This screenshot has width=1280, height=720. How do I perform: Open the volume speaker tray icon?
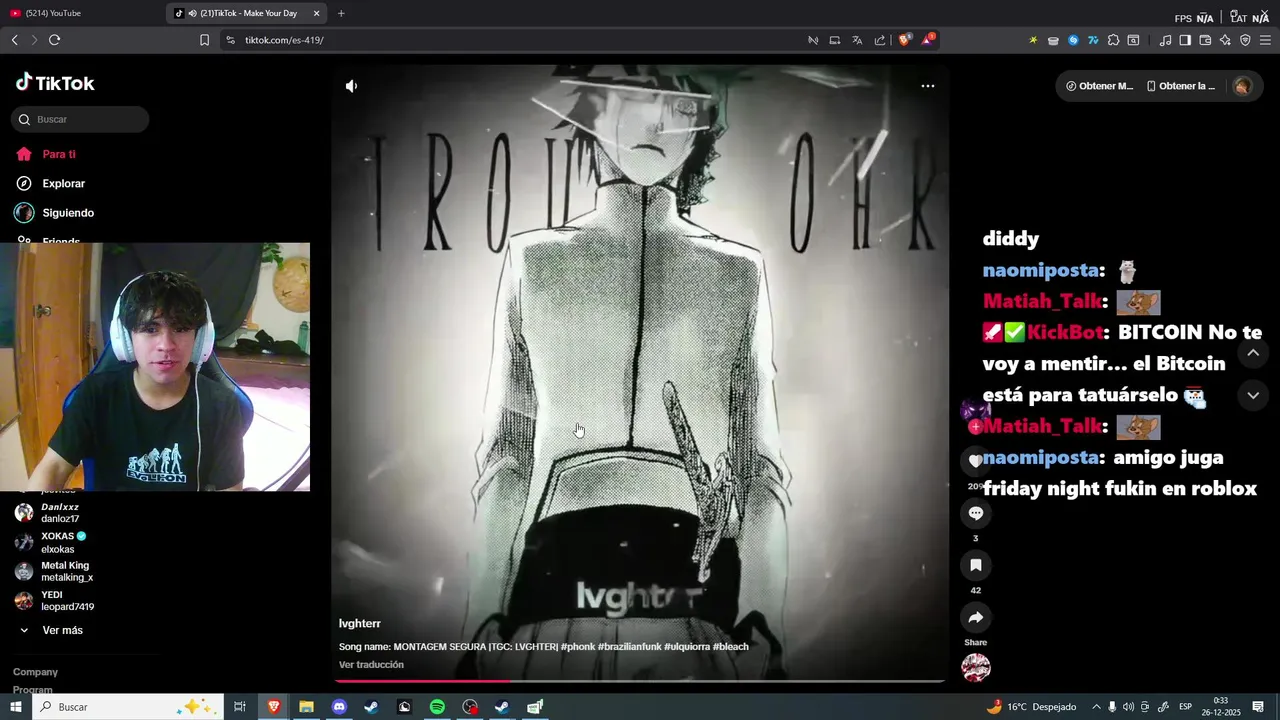[x=1128, y=707]
